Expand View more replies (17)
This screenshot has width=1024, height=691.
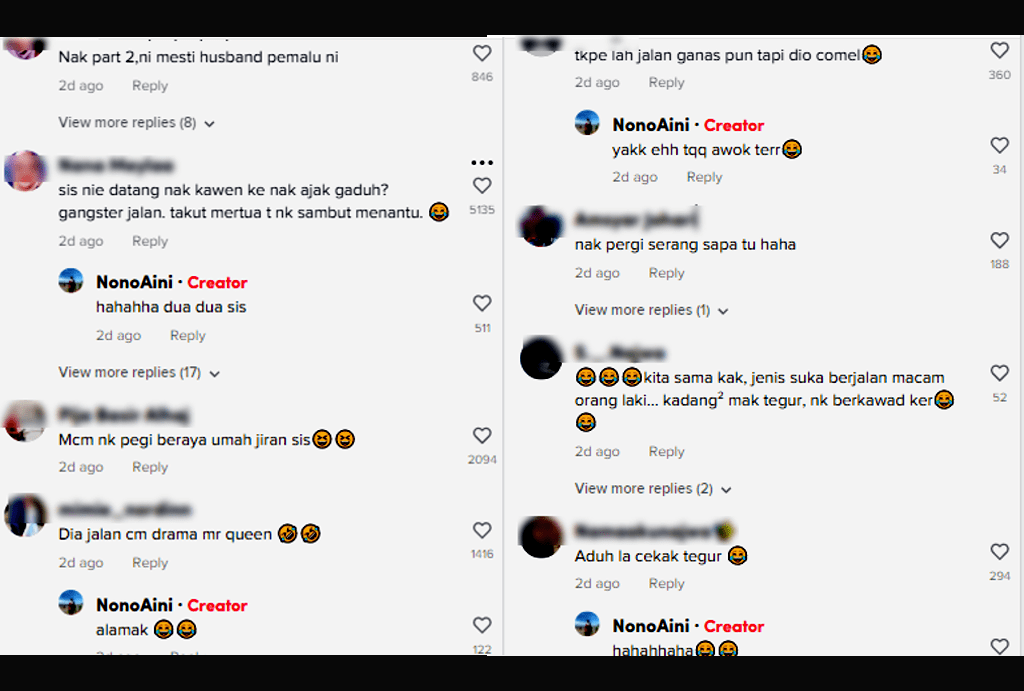(139, 372)
